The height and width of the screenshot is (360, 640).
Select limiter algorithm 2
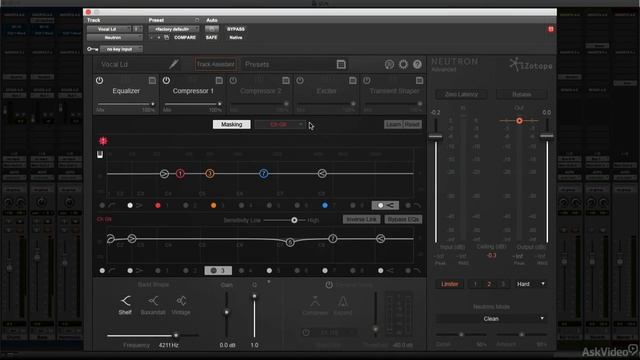click(x=489, y=284)
